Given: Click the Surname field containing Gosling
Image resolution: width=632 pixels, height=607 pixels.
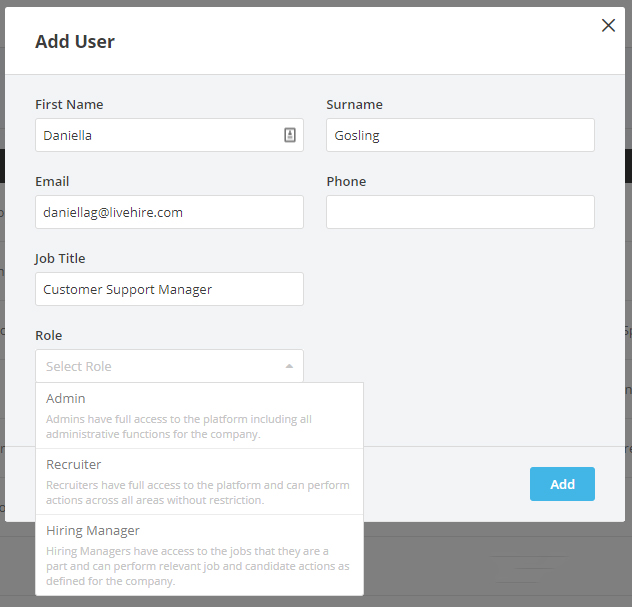Looking at the screenshot, I should 460,135.
